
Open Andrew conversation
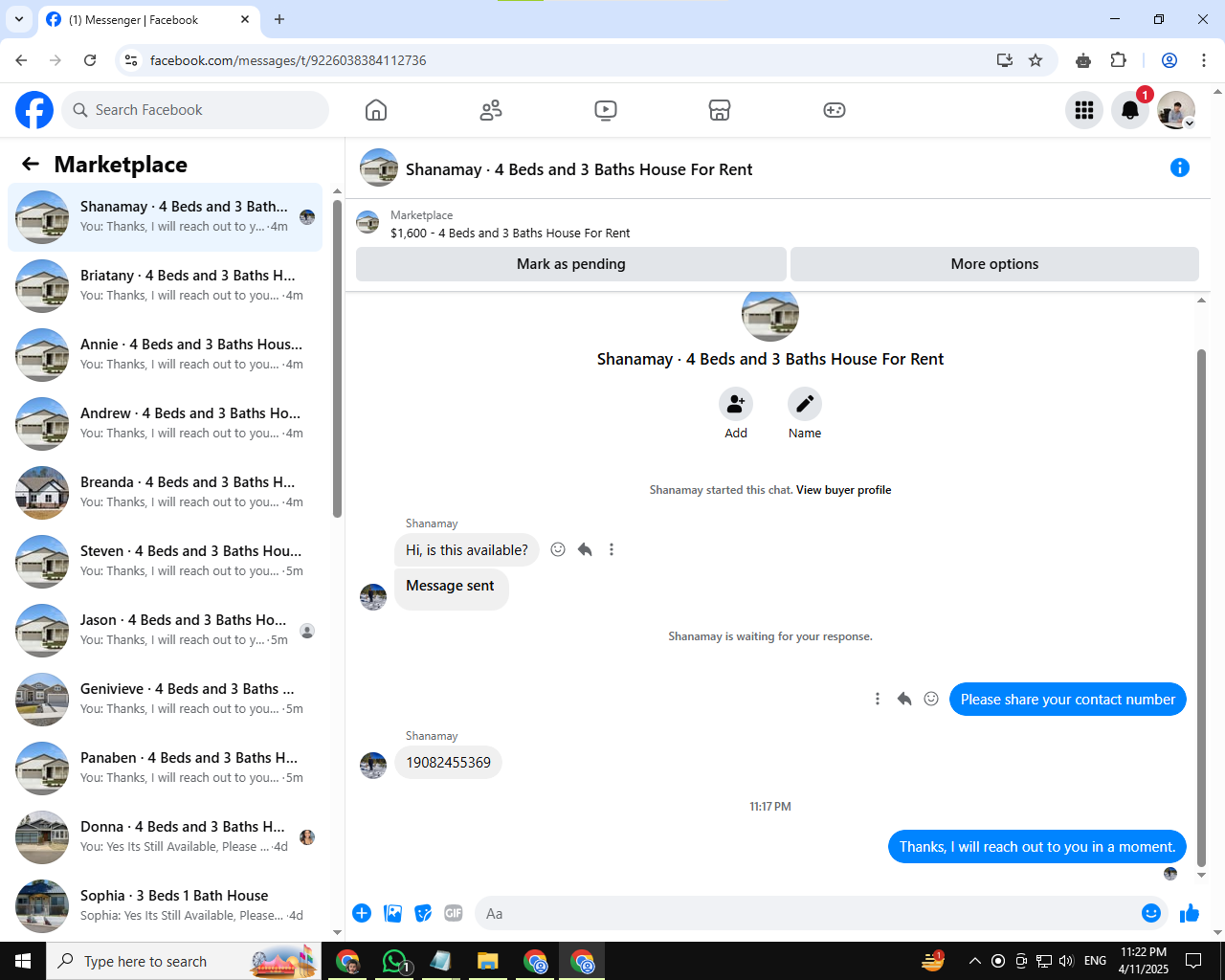(166, 424)
